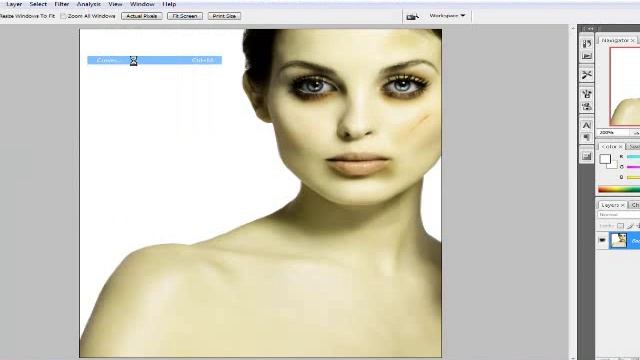Pick a color from the spectrum ramp
This screenshot has width=640, height=360.
click(x=619, y=189)
